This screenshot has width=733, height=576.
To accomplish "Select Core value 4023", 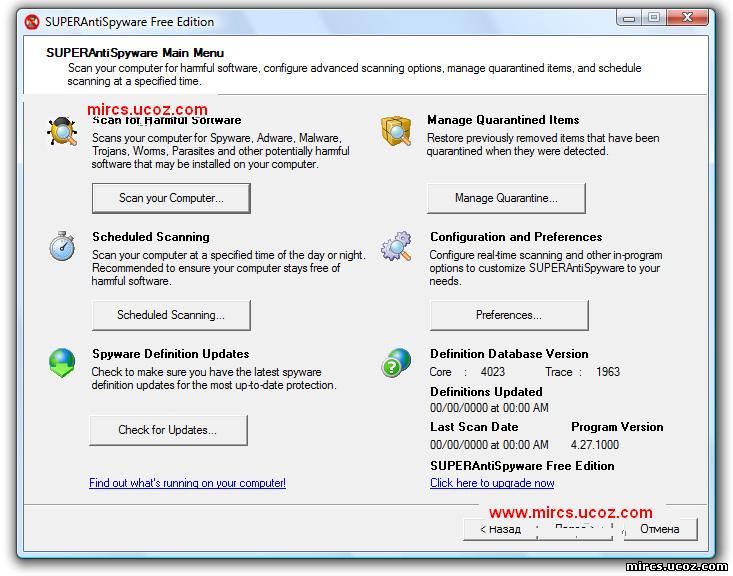I will tap(493, 372).
